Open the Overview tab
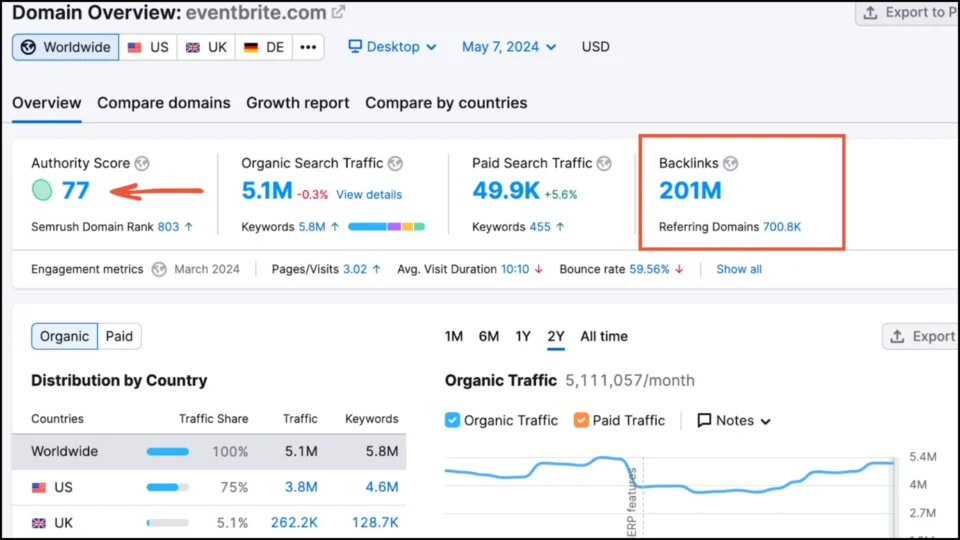This screenshot has height=540, width=960. coord(47,103)
